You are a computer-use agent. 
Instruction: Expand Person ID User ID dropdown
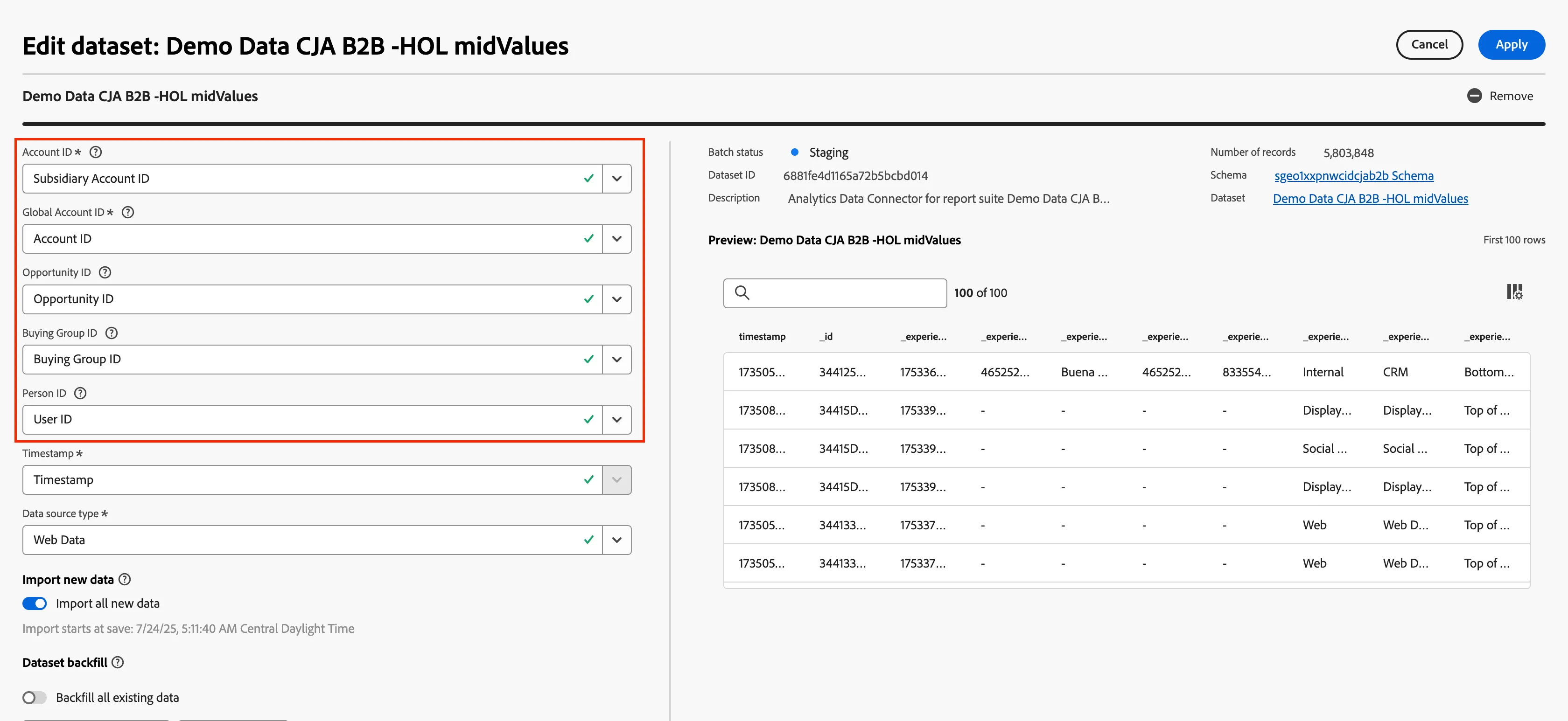[x=616, y=419]
